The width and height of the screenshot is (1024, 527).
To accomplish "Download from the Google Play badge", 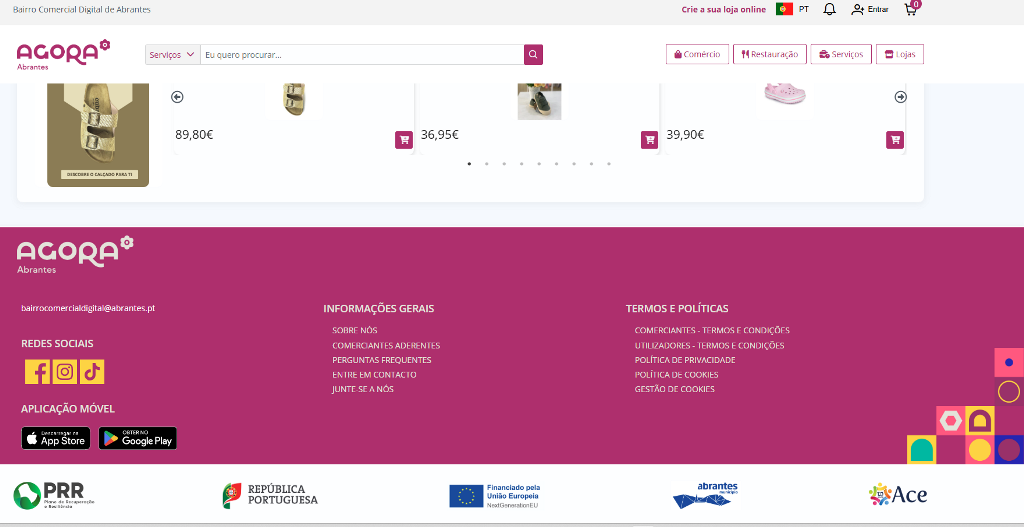I will pyautogui.click(x=138, y=438).
